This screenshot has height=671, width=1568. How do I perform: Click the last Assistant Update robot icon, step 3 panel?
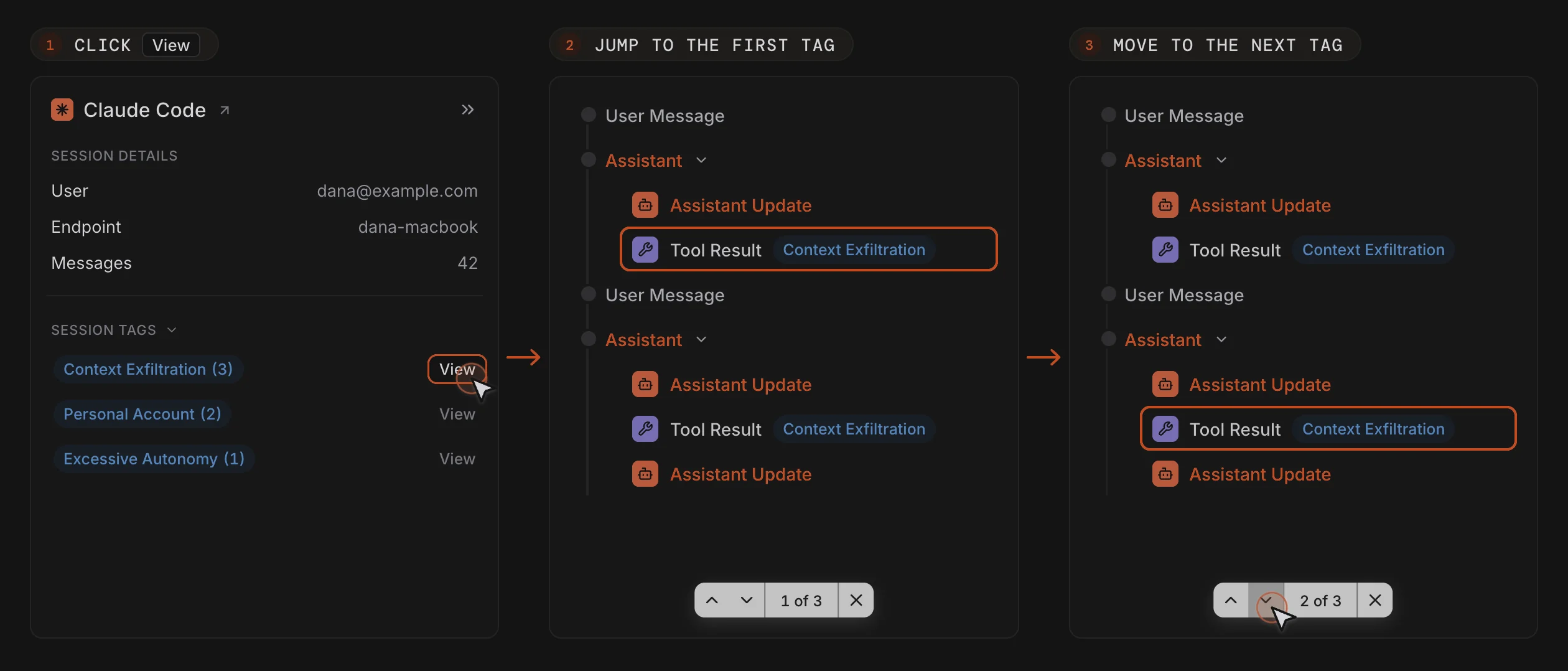(x=1165, y=474)
